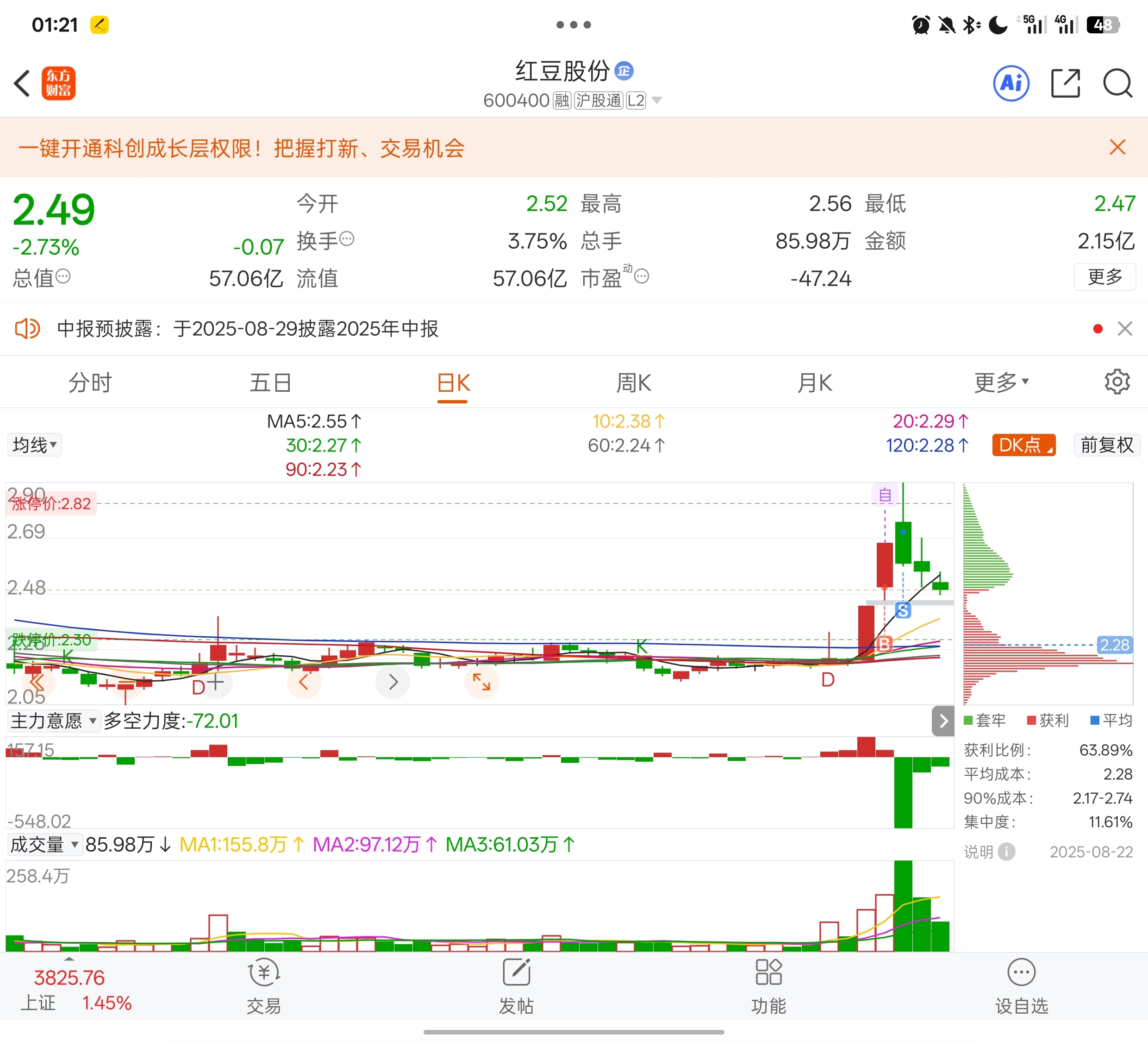
Task: Tap the share export icon
Action: 1065,83
